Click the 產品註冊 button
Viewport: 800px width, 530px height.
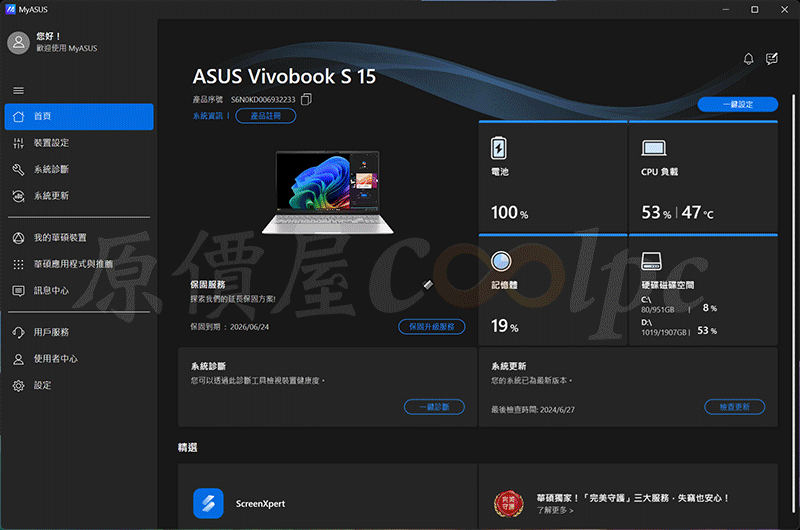pos(266,116)
